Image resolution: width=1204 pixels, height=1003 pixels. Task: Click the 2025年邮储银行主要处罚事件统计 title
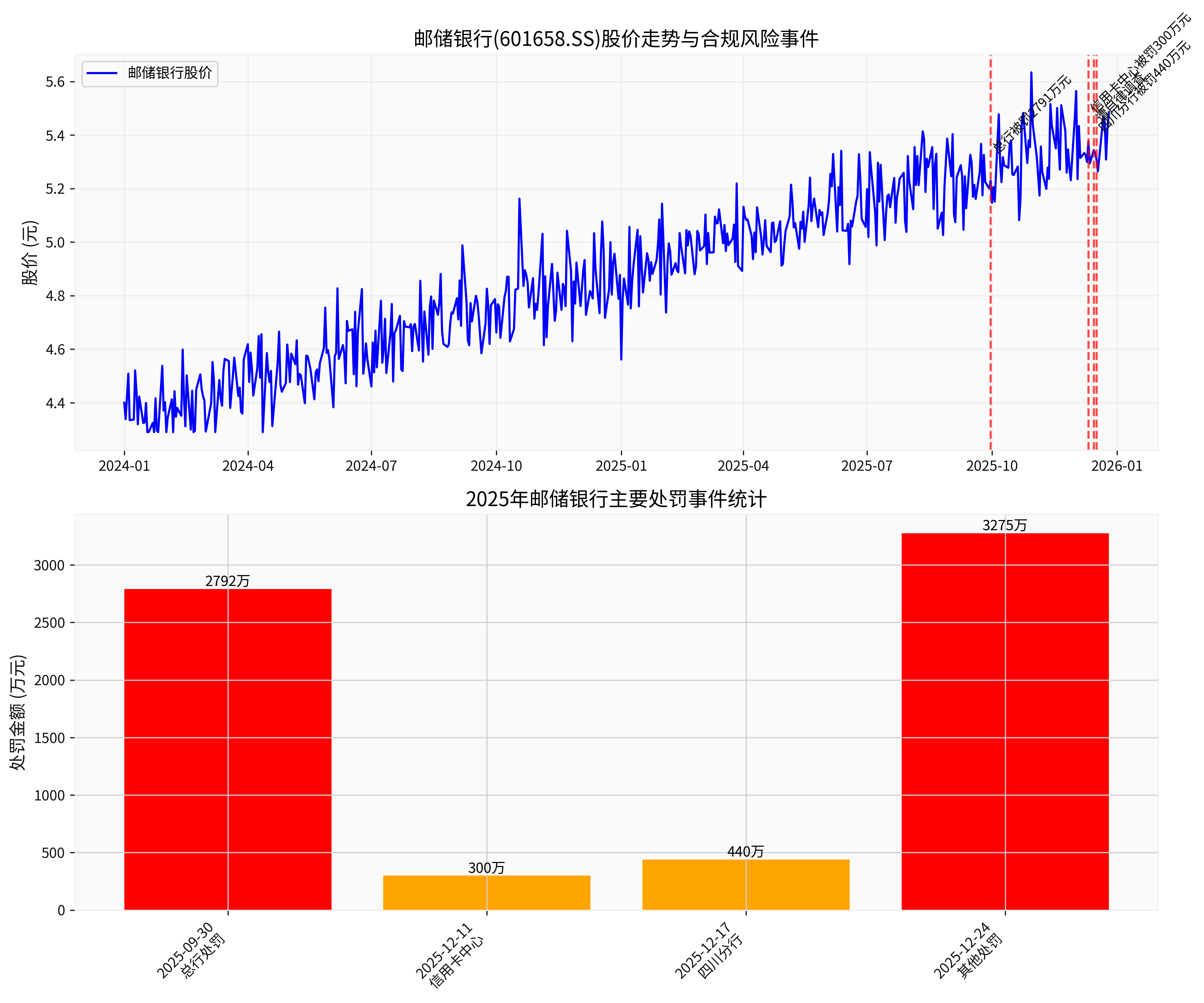(x=616, y=499)
